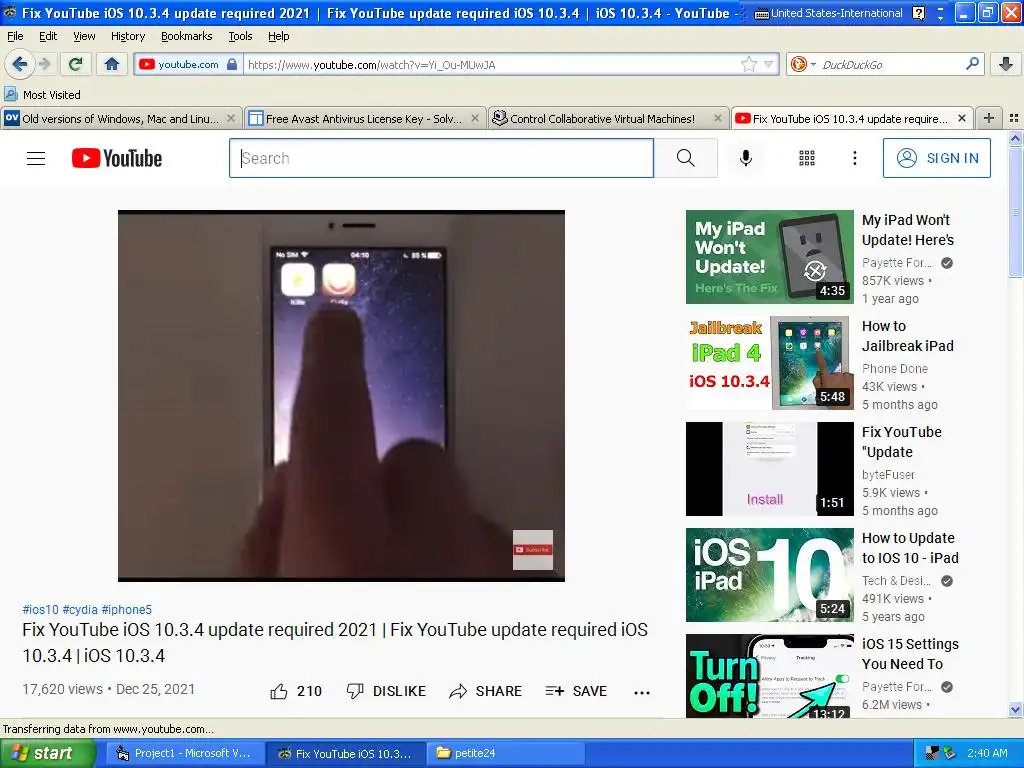Screen dimensions: 1024x768
Task: Open the Help menu
Action: 278,36
